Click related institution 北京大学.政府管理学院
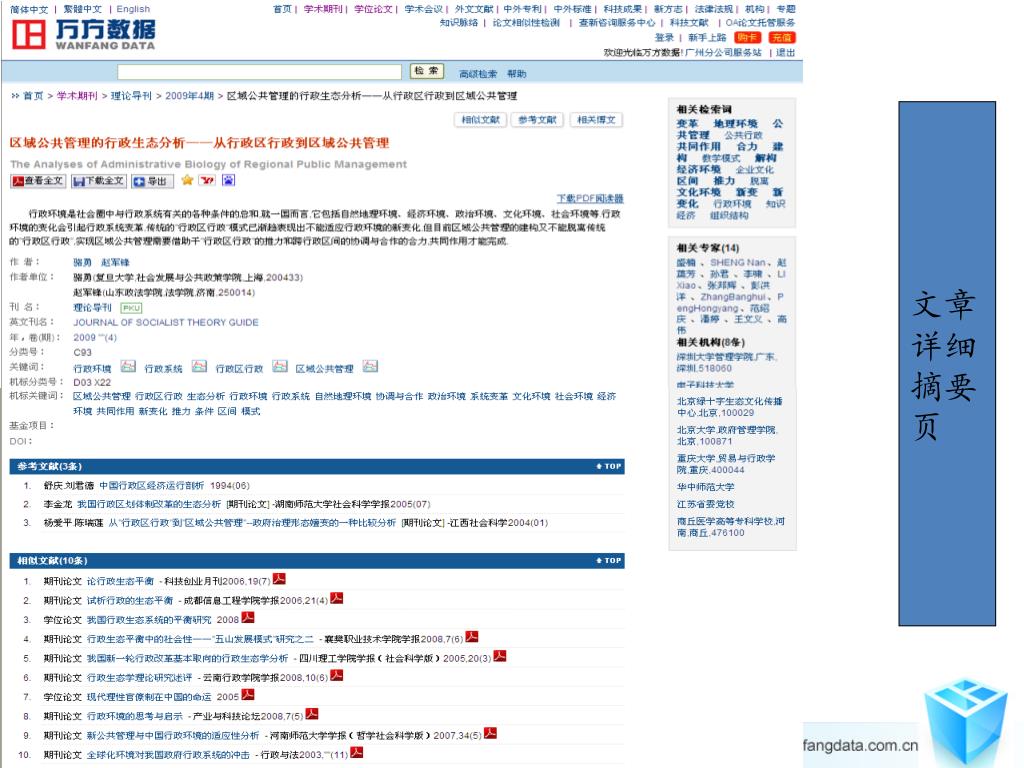This screenshot has height=768, width=1024. tap(727, 436)
